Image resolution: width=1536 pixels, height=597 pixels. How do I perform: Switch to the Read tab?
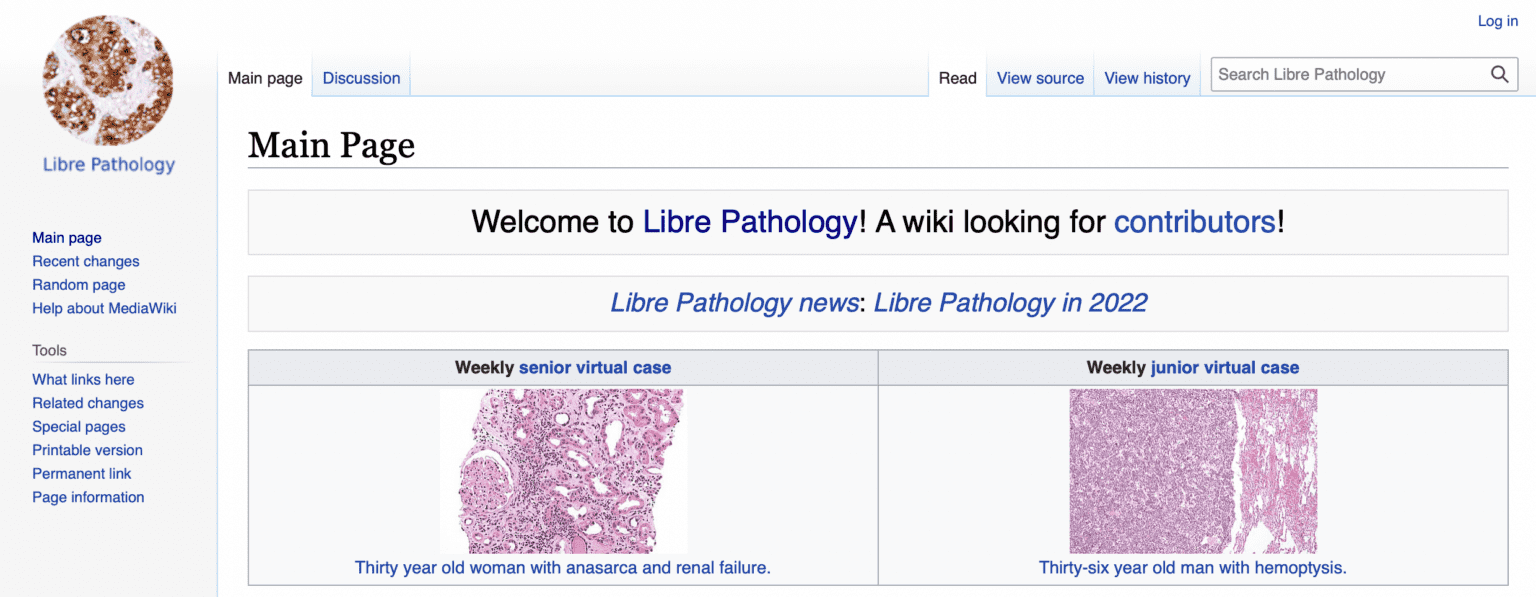(957, 78)
